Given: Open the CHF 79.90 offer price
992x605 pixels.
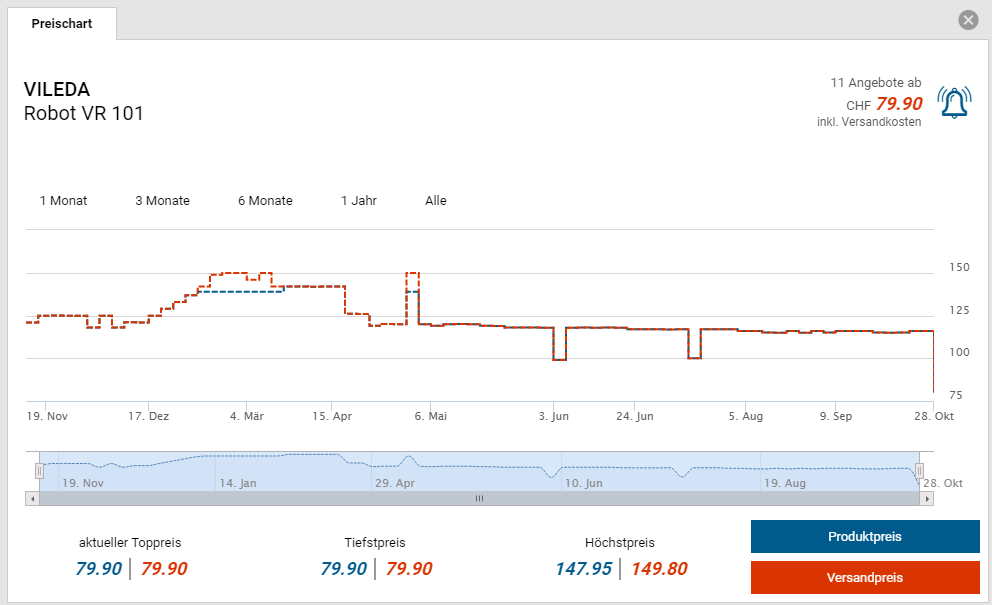Looking at the screenshot, I should pyautogui.click(x=898, y=103).
